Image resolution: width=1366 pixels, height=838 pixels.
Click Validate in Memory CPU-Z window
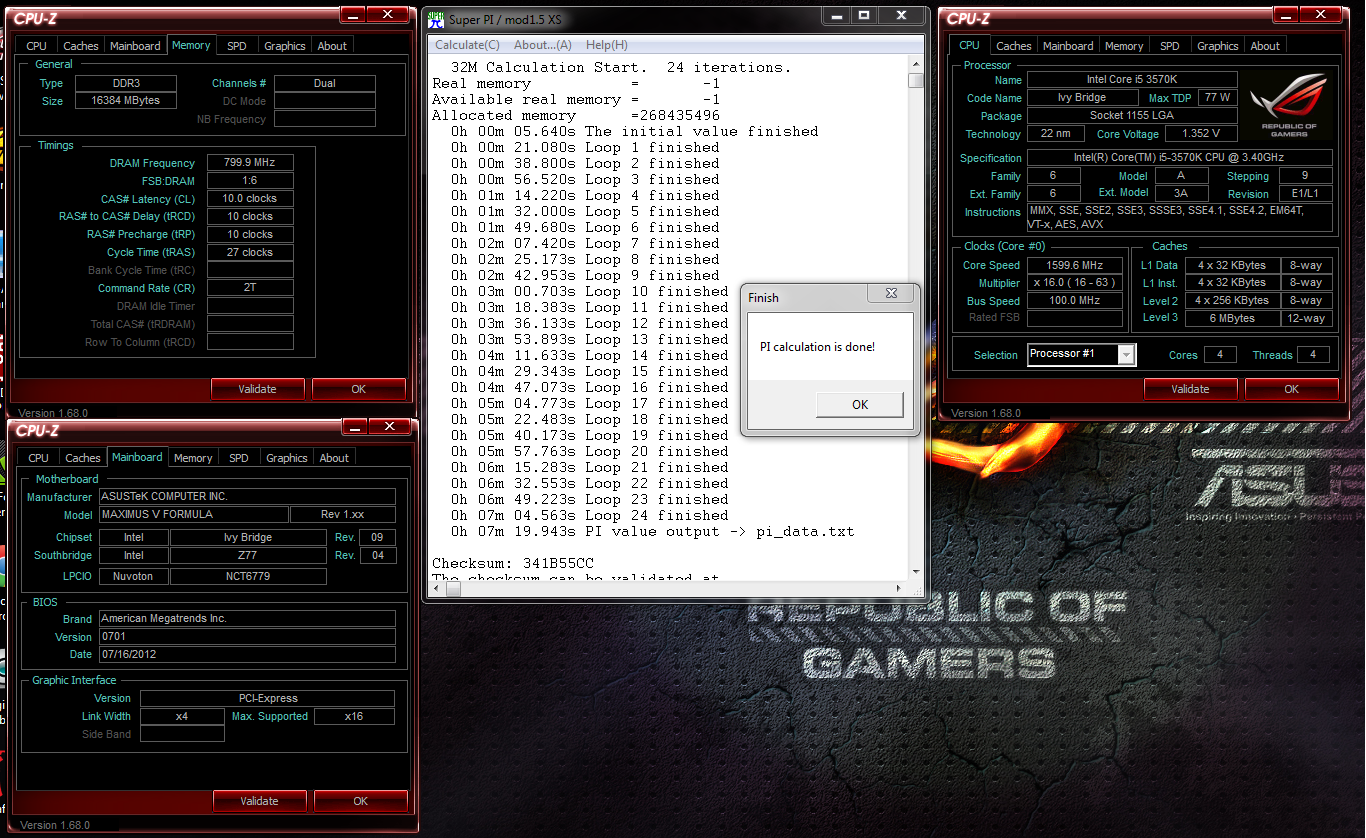point(258,389)
